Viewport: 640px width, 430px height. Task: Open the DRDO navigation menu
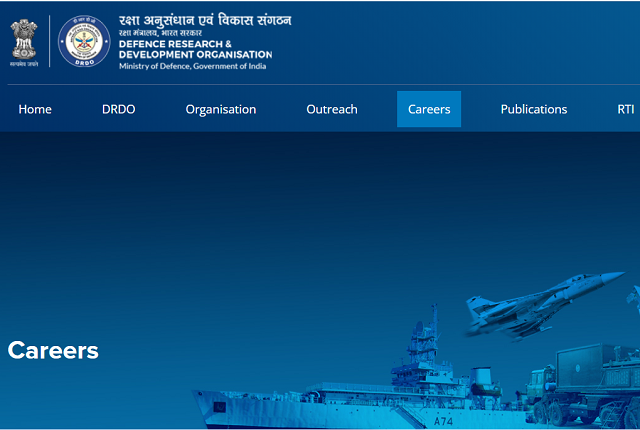point(118,110)
